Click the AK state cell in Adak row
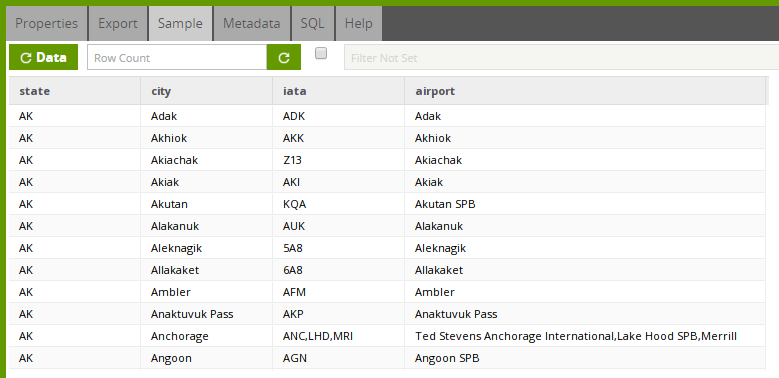Viewport: 779px width, 378px height. pyautogui.click(x=75, y=116)
